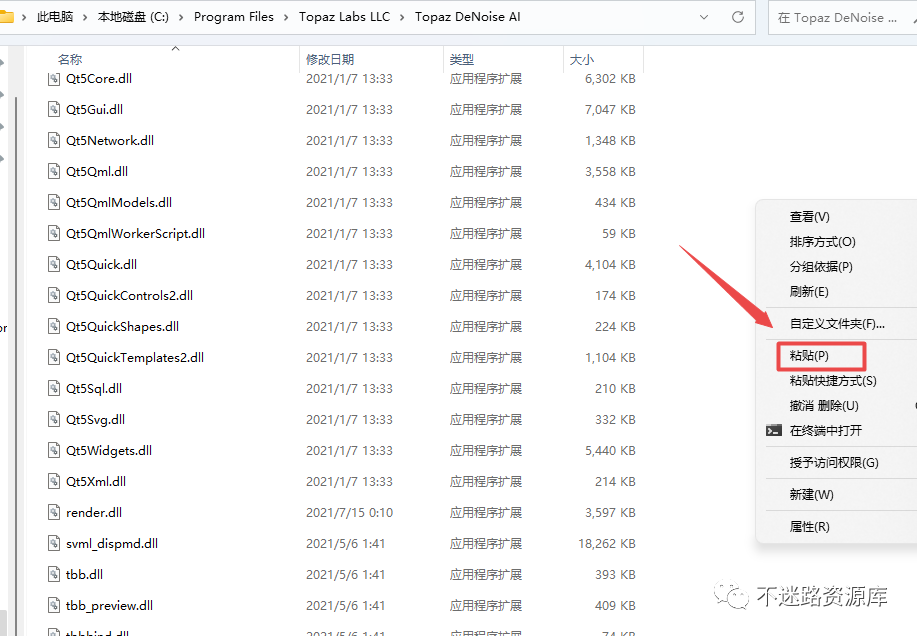Go to Topaz Labs LLC in the breadcrumb
This screenshot has width=917, height=636.
344,17
